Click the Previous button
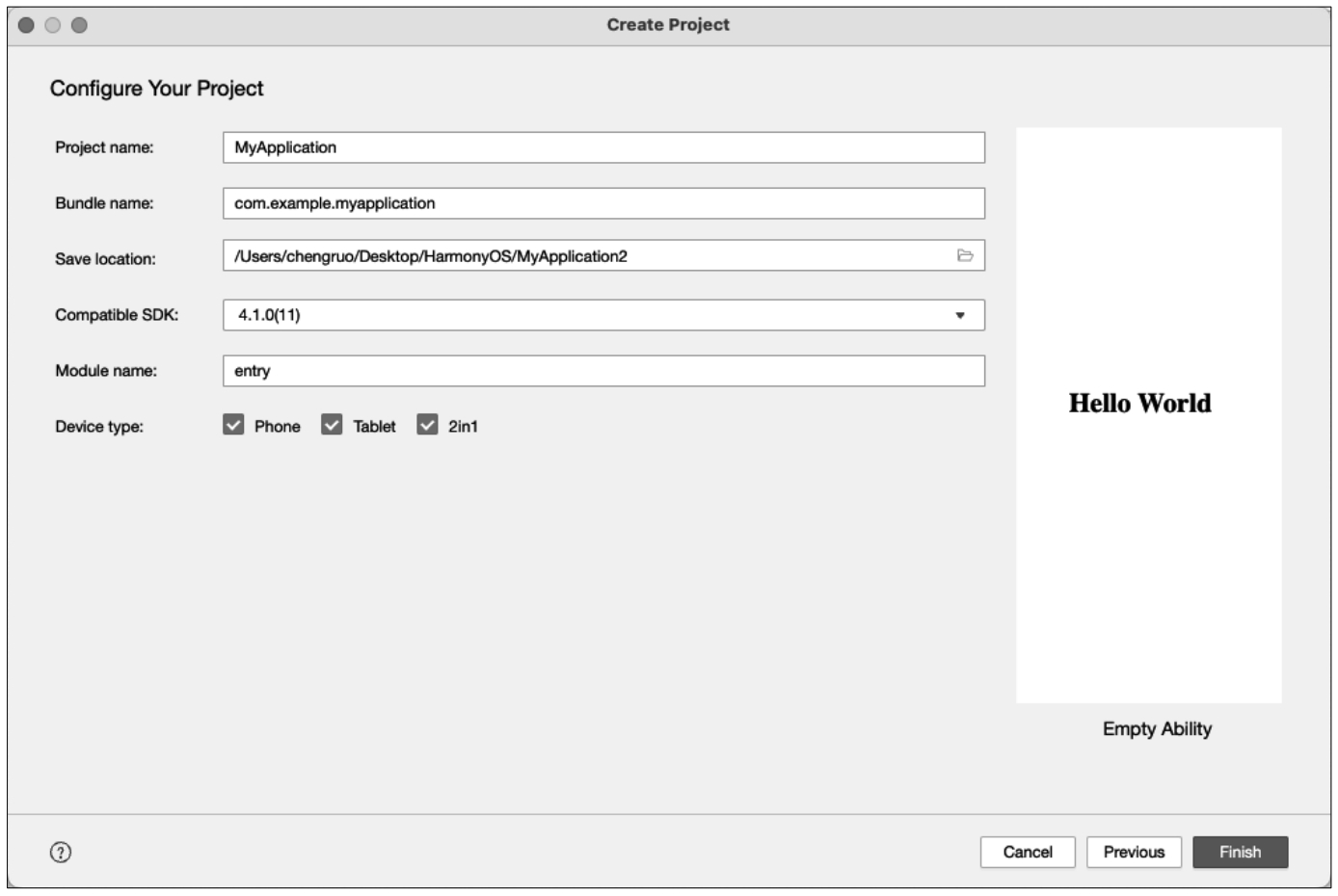This screenshot has height=896, width=1338. coord(1134,852)
